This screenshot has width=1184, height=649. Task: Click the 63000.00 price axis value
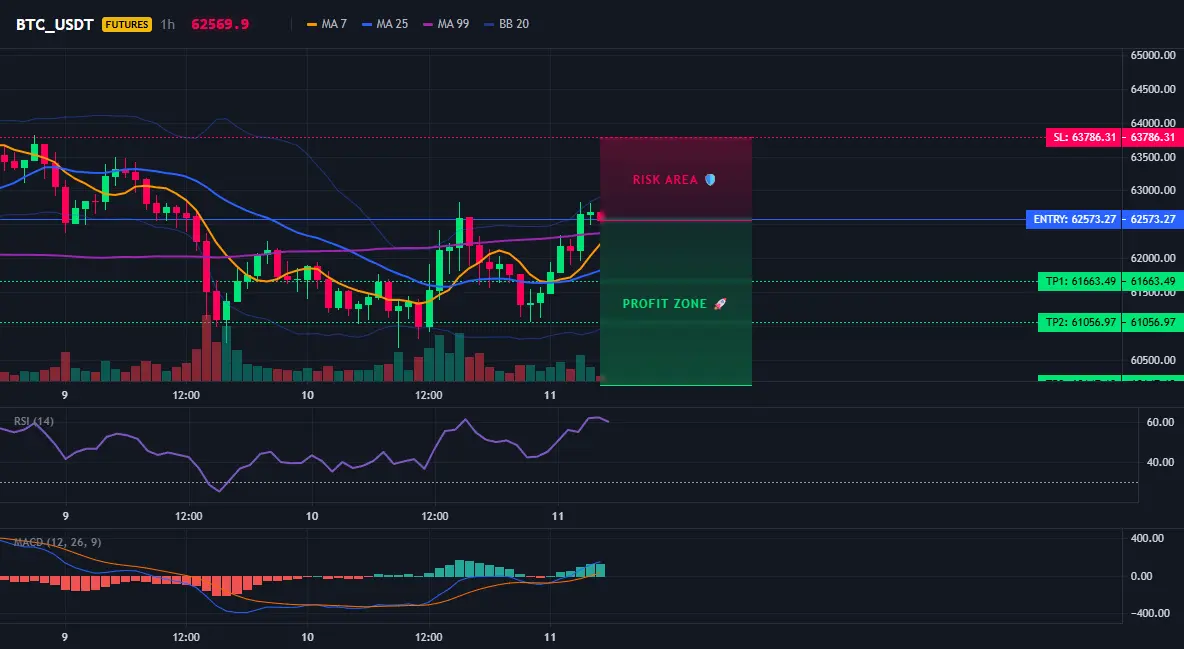[1153, 190]
